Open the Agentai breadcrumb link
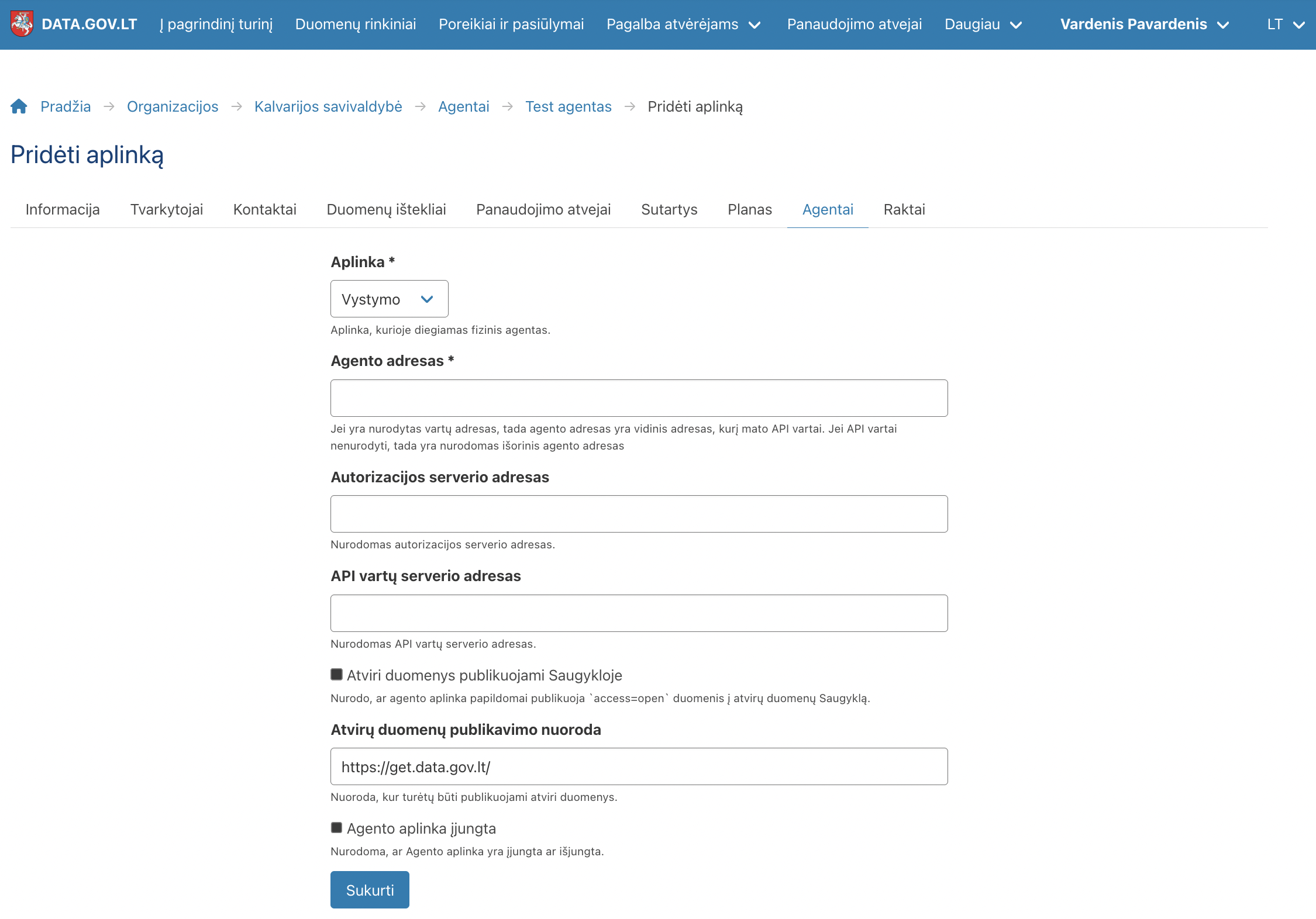Screen dimensions: 1316x919 tap(464, 106)
